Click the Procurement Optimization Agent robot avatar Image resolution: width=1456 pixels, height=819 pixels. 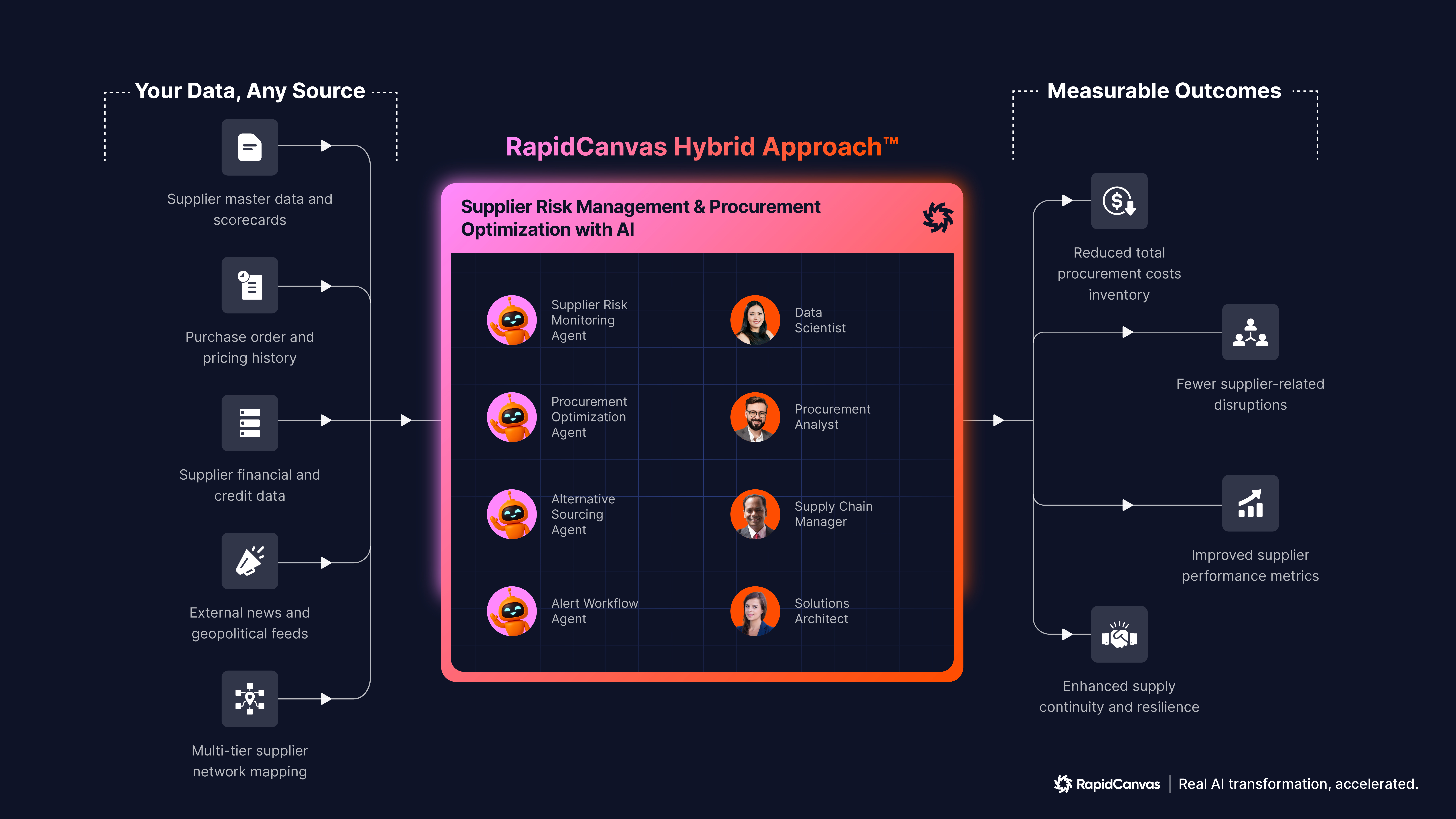click(512, 417)
